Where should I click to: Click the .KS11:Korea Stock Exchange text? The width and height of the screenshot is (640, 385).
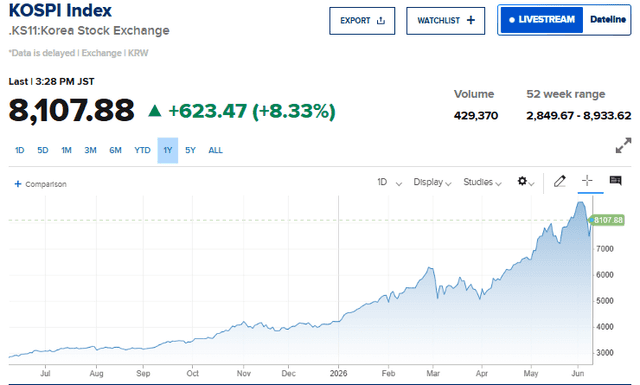point(89,31)
